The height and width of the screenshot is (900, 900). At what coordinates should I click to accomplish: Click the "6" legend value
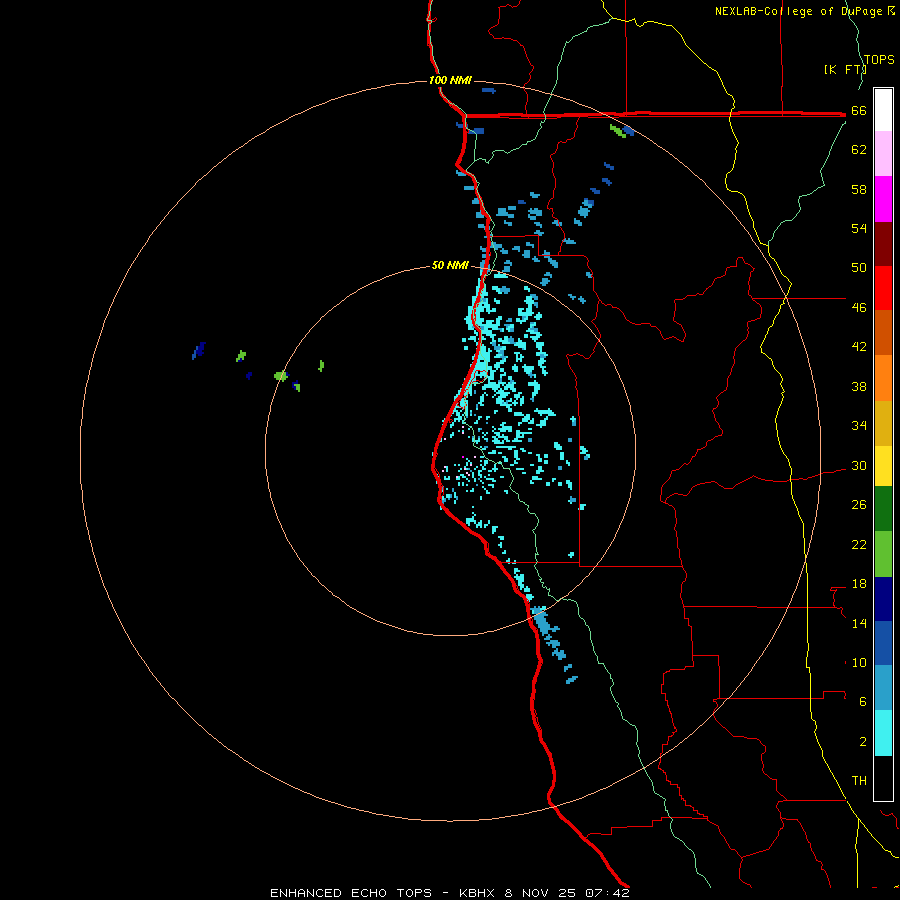pyautogui.click(x=863, y=702)
